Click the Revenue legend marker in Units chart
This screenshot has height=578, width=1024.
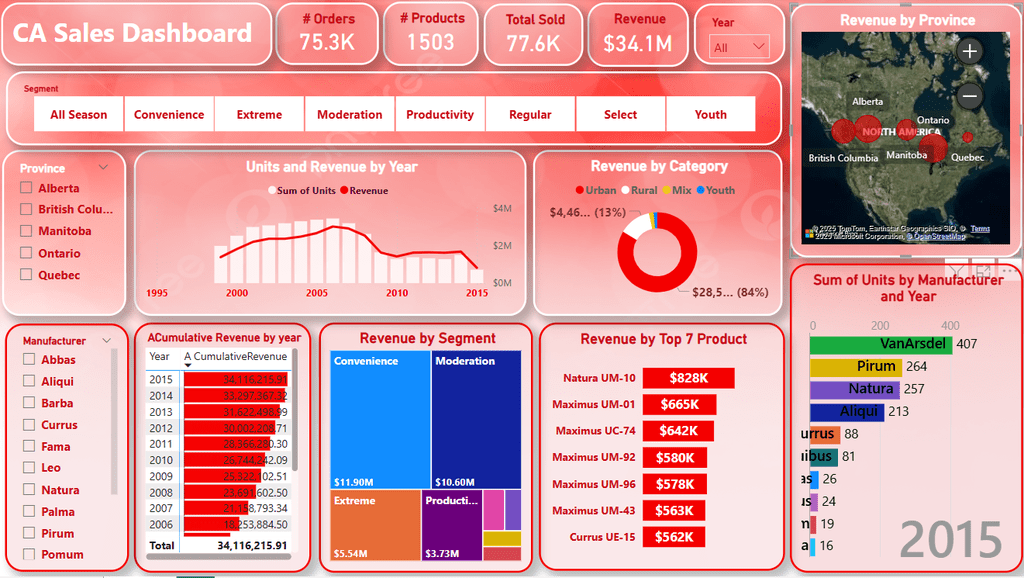pyautogui.click(x=344, y=191)
